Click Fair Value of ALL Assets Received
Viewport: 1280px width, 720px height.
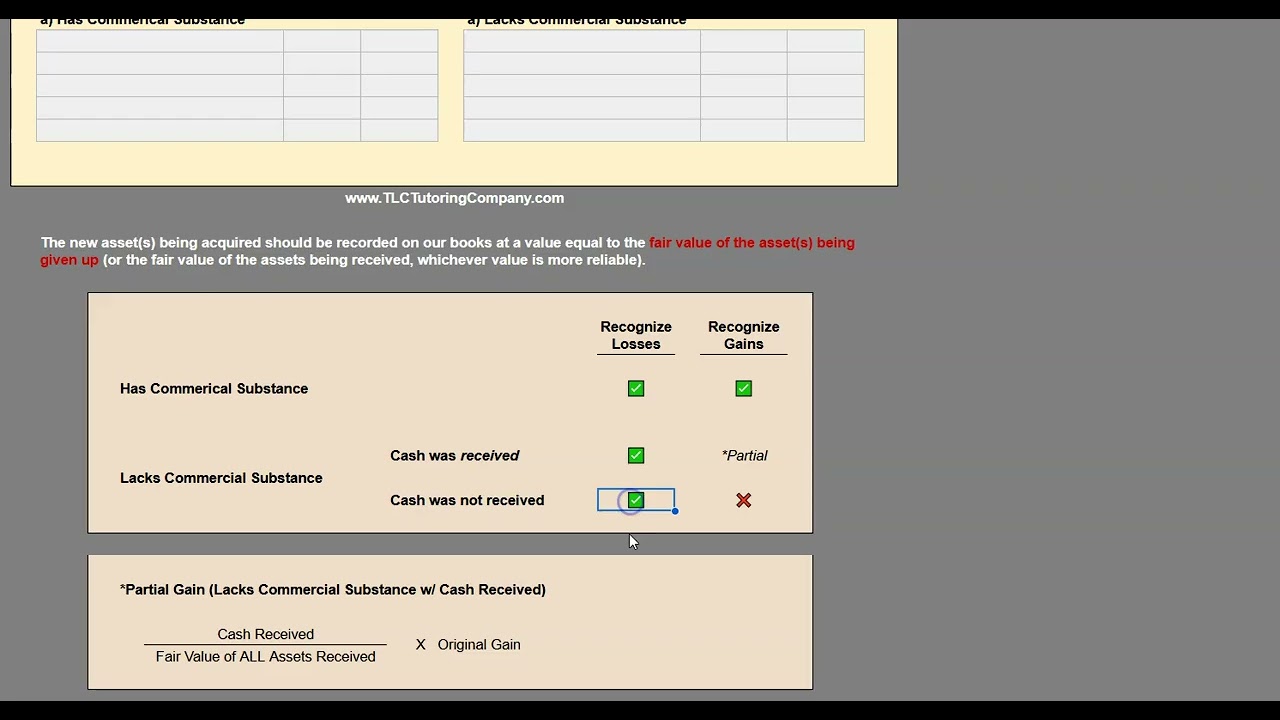click(x=266, y=656)
